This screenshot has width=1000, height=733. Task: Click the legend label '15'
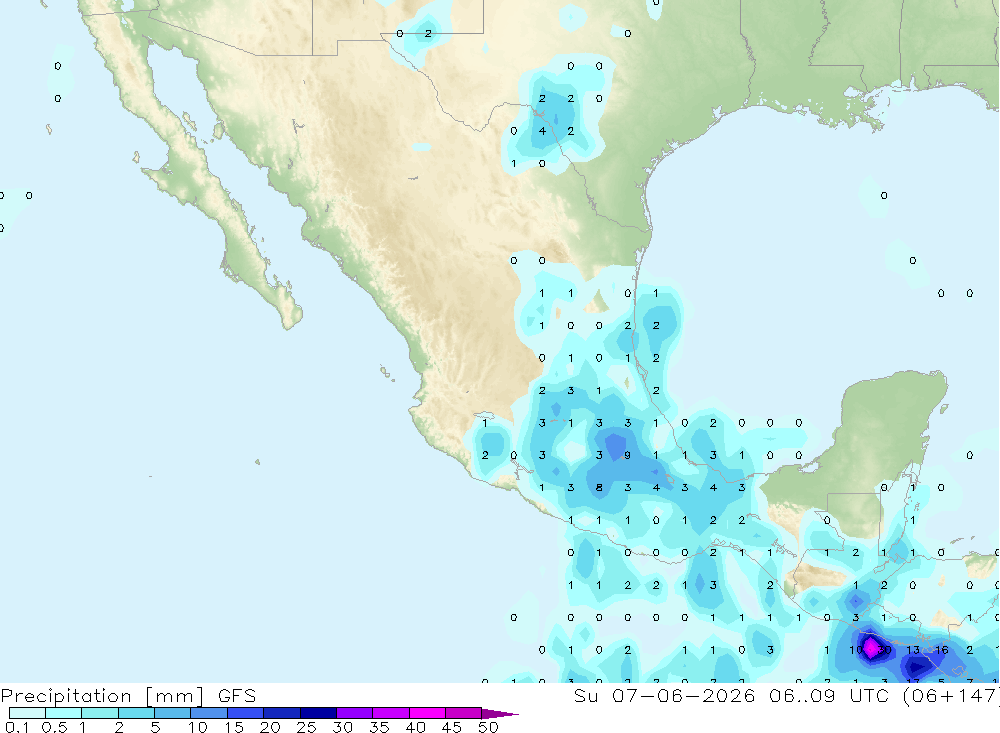233,727
